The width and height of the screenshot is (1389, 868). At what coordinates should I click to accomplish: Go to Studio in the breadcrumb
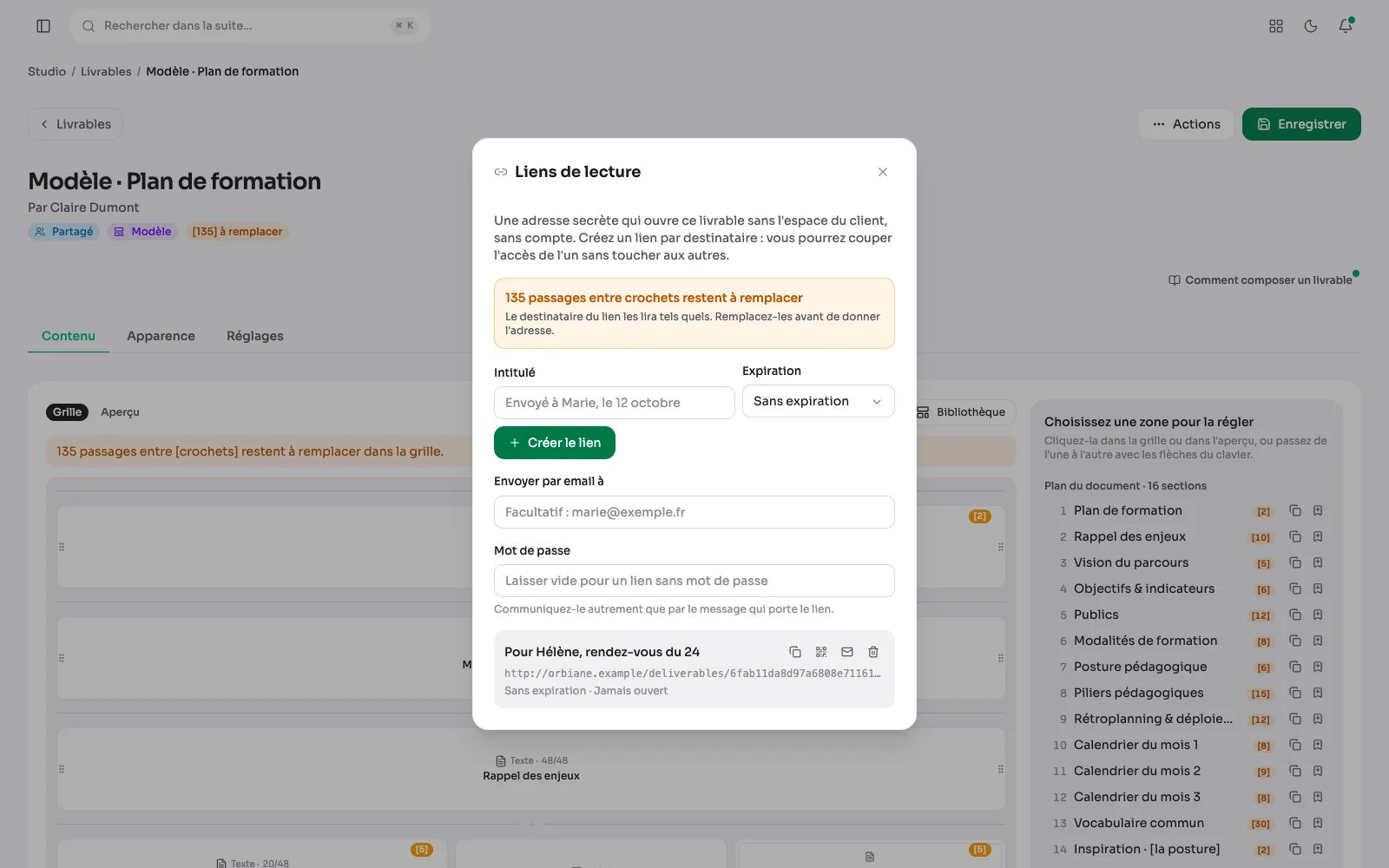pyautogui.click(x=47, y=71)
